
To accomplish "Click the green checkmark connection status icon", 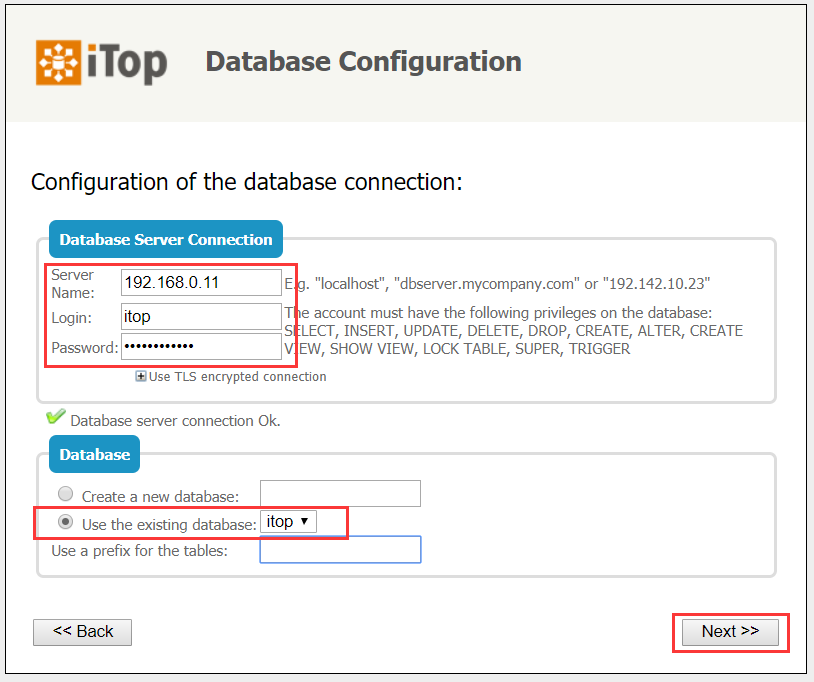I will (x=56, y=416).
